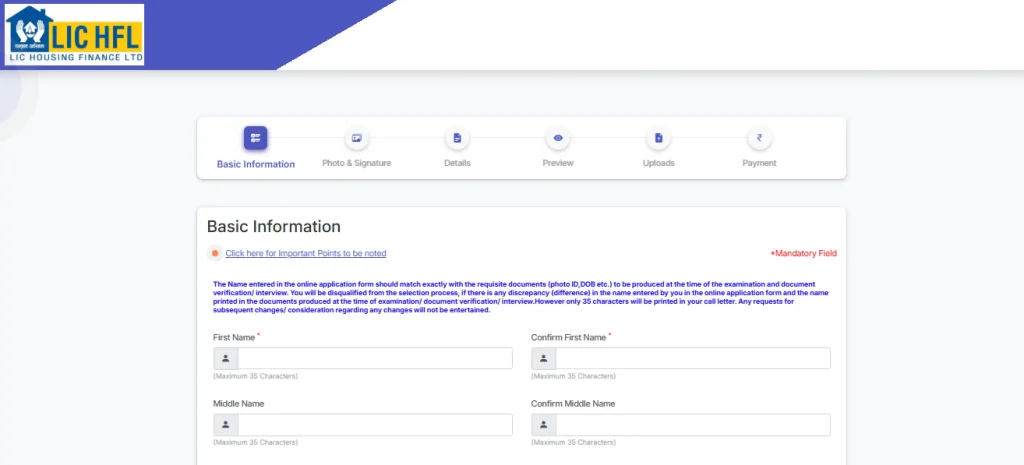
Task: Click person icon in Confirm First Name field
Action: click(543, 358)
